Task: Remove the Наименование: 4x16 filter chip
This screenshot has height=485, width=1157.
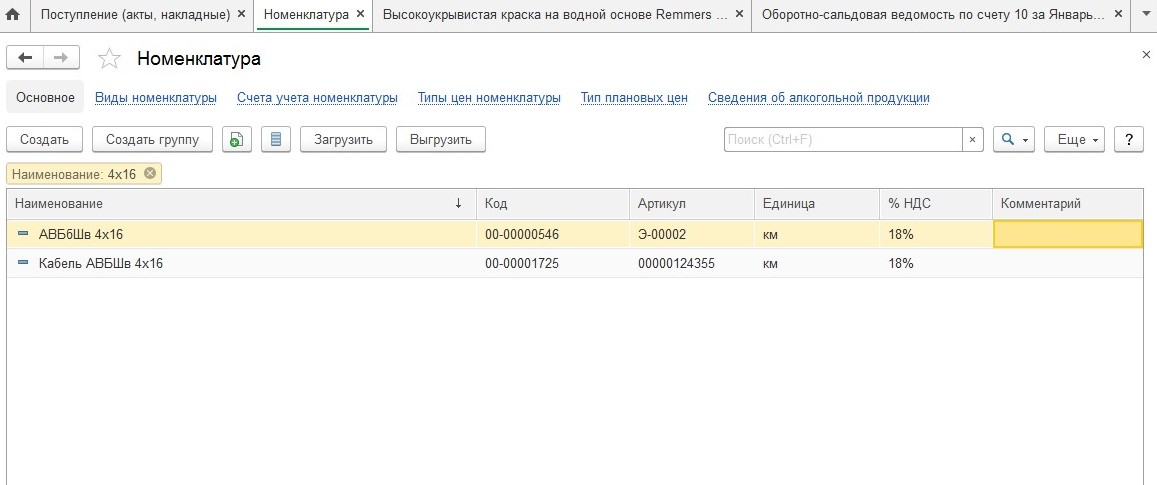Action: coord(150,174)
